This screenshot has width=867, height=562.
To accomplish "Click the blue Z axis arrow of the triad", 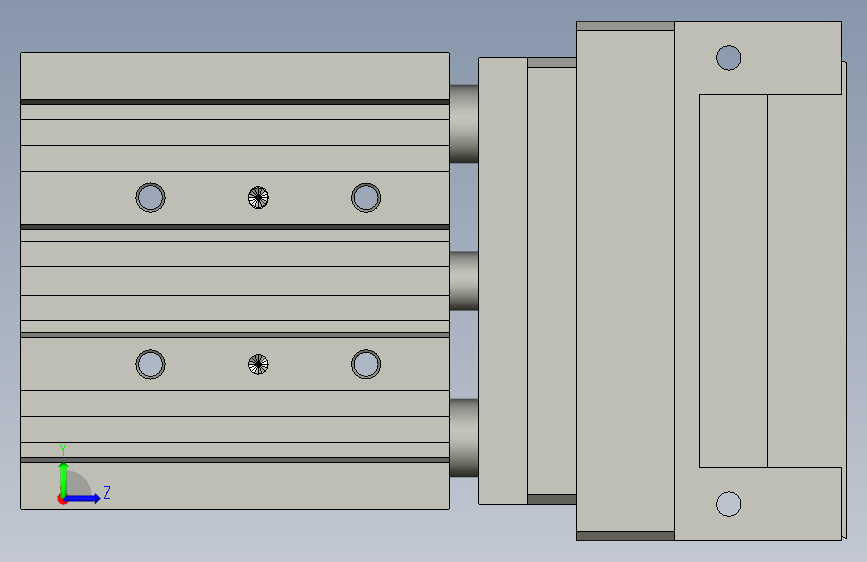I will [x=83, y=498].
